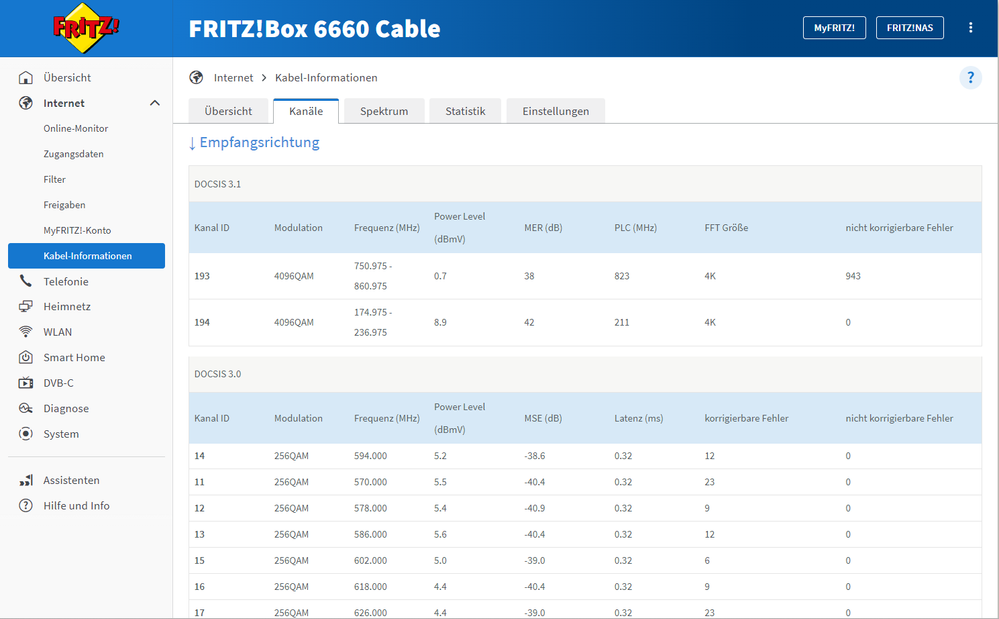Click the Assistenten icon
Image resolution: width=999 pixels, height=619 pixels.
pos(26,481)
